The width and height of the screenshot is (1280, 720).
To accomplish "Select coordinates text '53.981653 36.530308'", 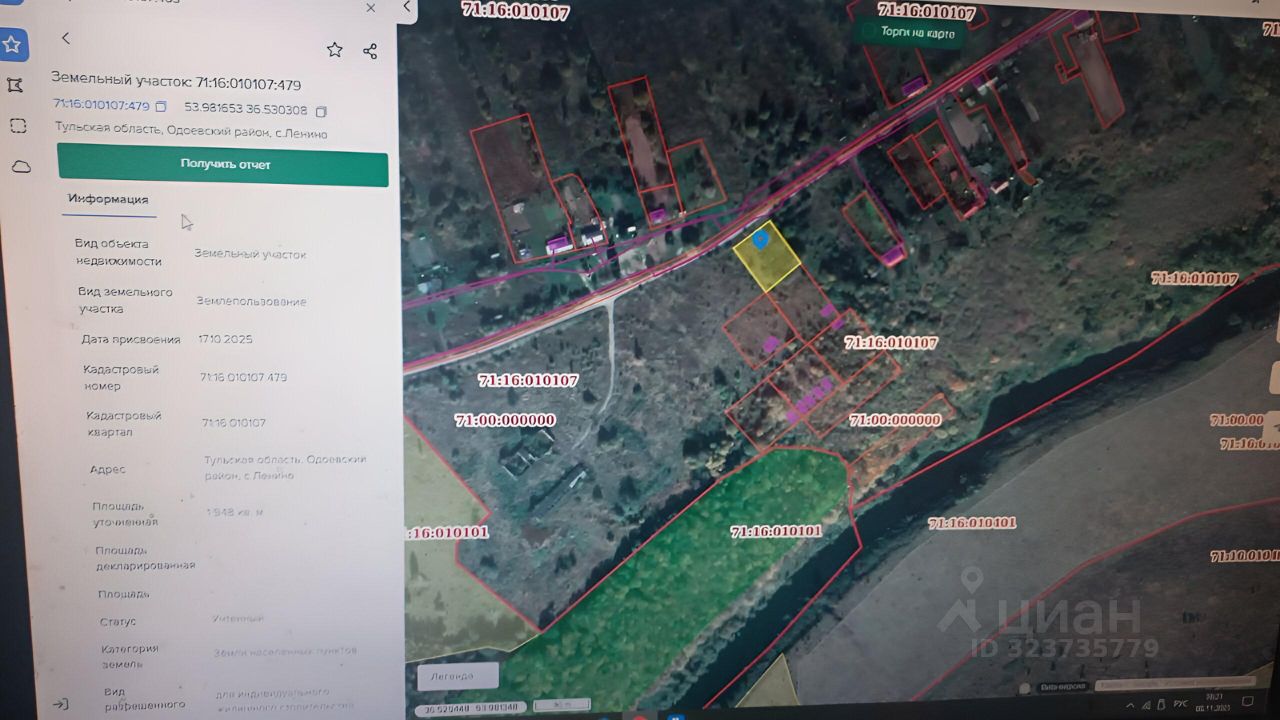I will pos(246,108).
